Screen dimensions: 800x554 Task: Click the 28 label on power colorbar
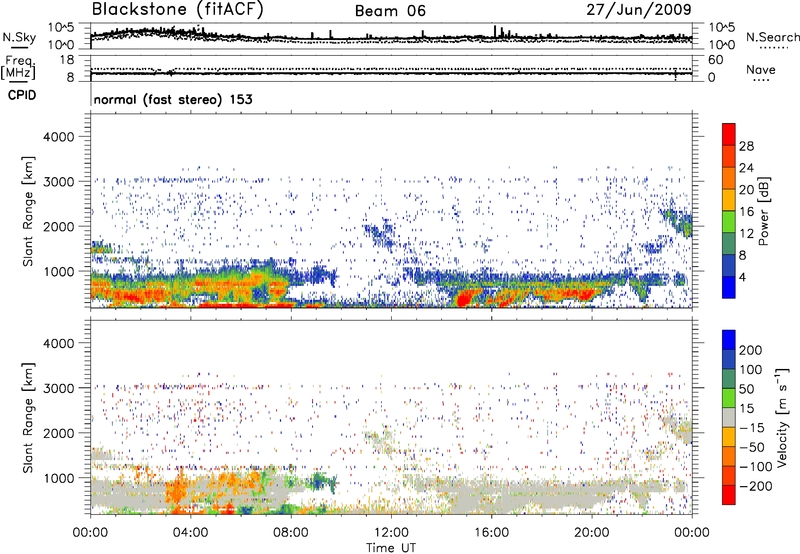click(x=746, y=146)
